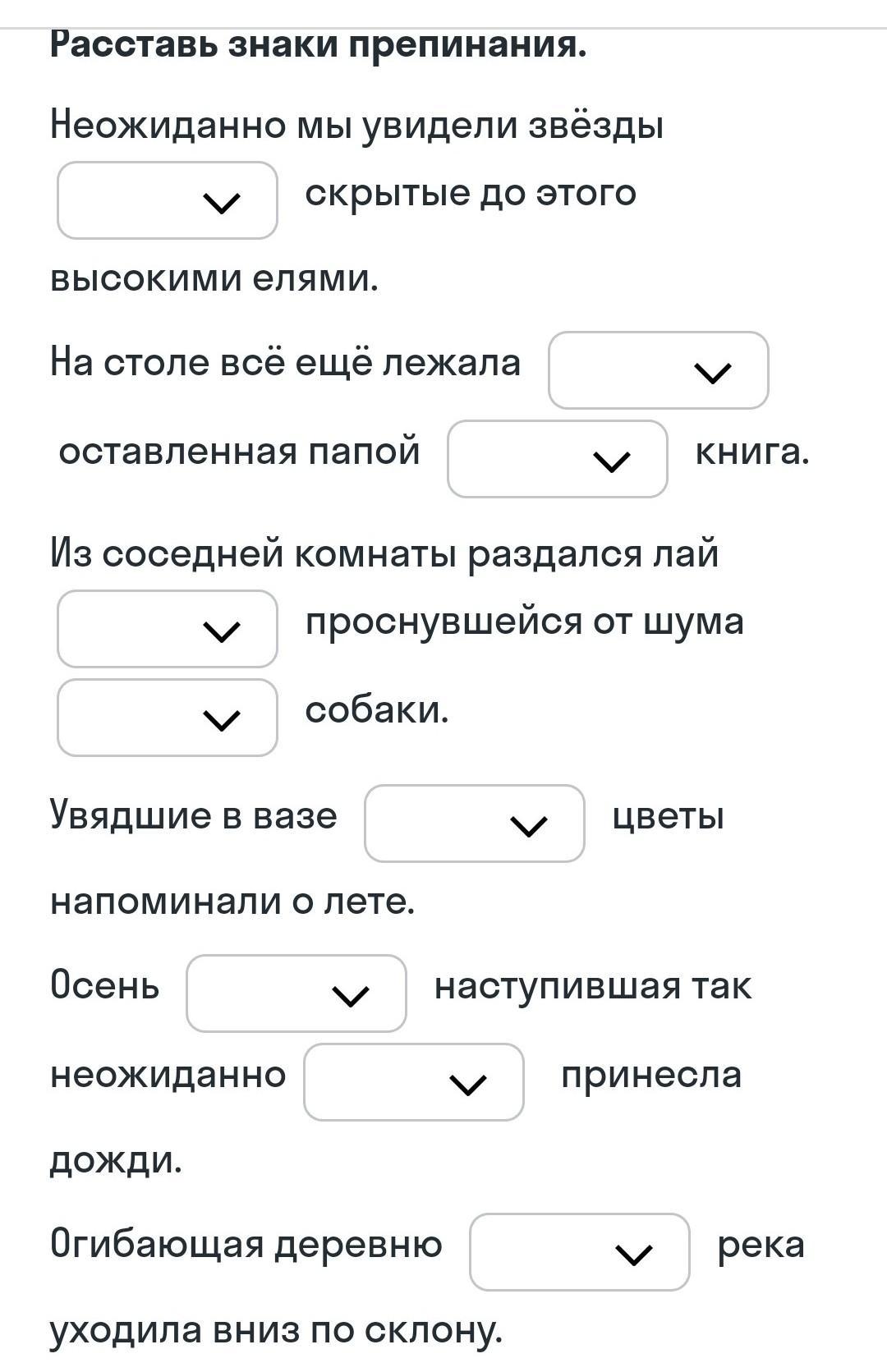This screenshot has height=1372, width=887.
Task: Click the text "На столе всё ещё лежала"
Action: tap(285, 362)
